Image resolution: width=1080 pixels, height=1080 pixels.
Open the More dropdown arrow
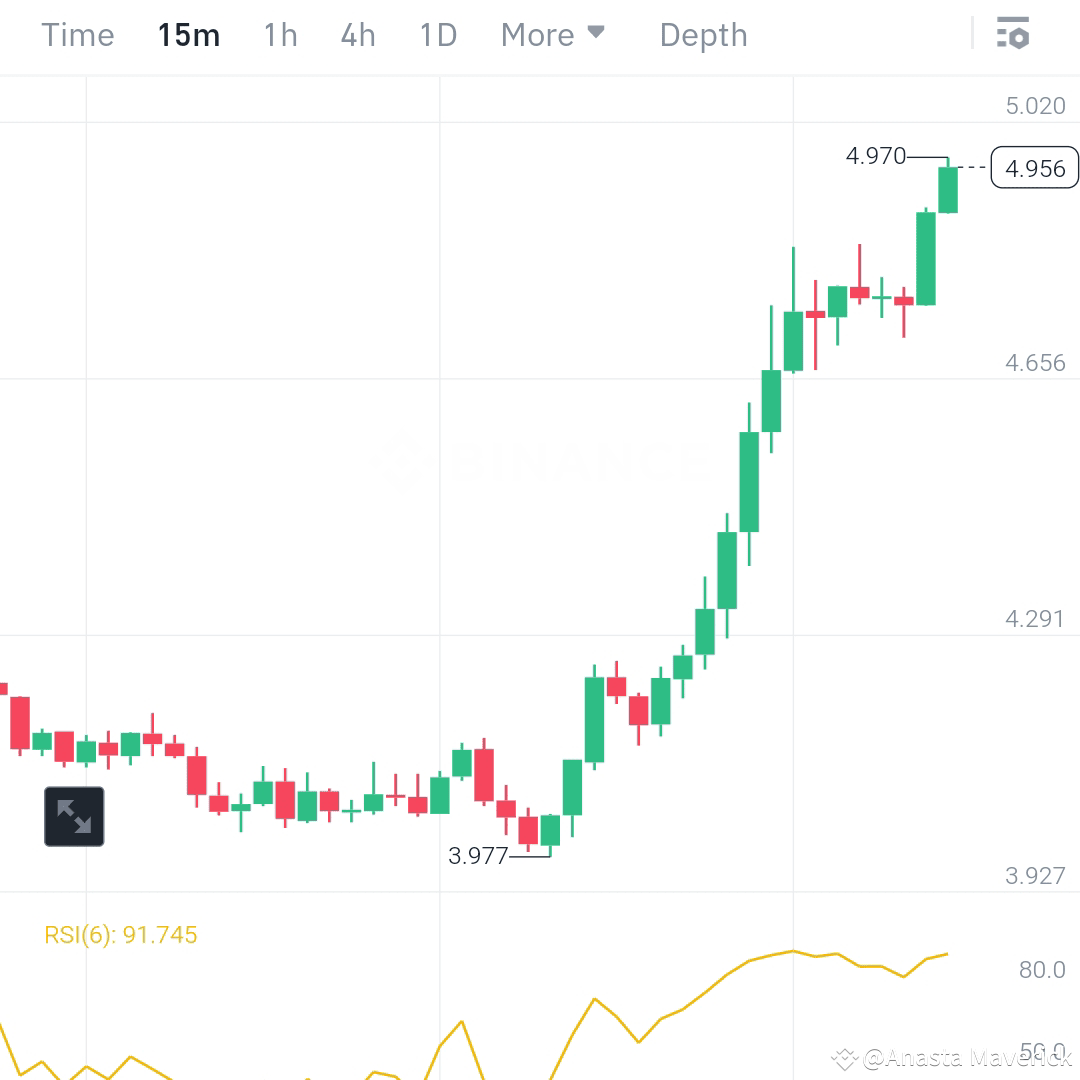597,33
